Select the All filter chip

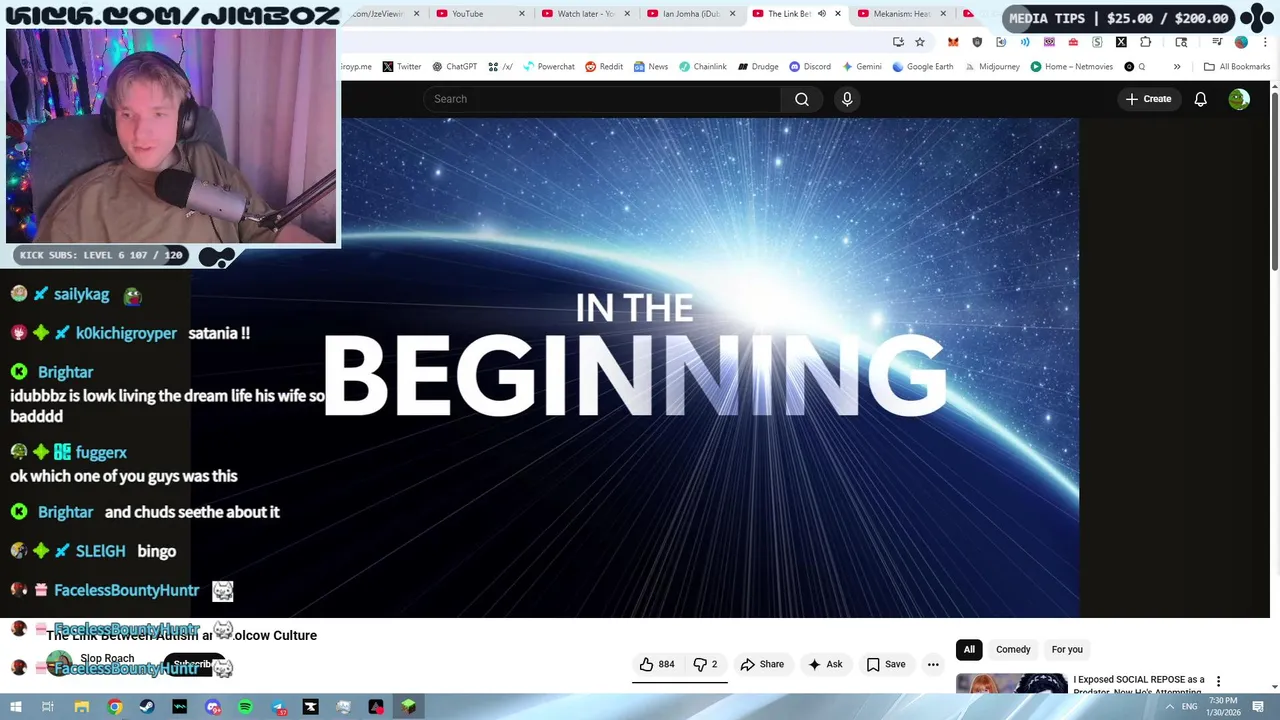coord(969,650)
